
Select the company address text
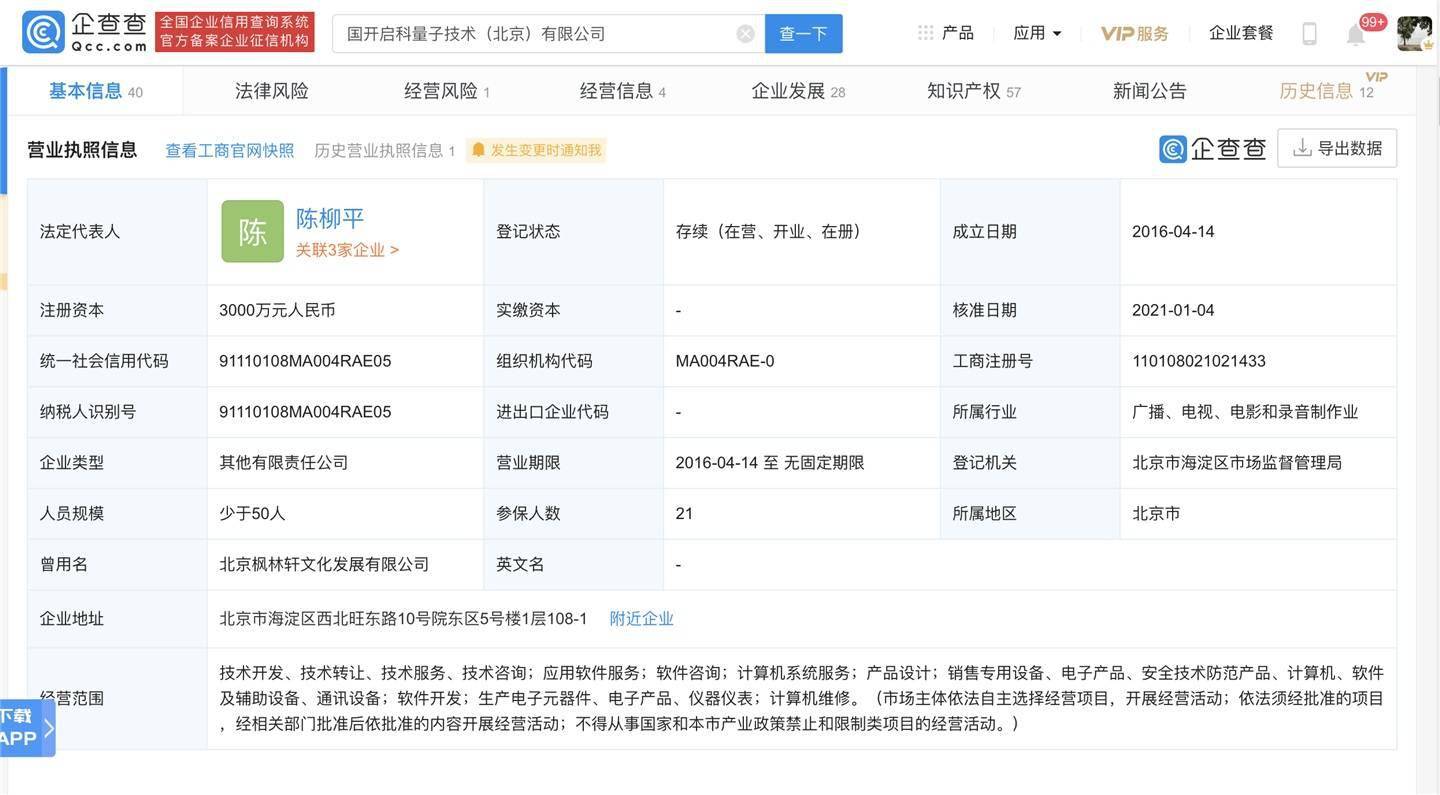(404, 618)
